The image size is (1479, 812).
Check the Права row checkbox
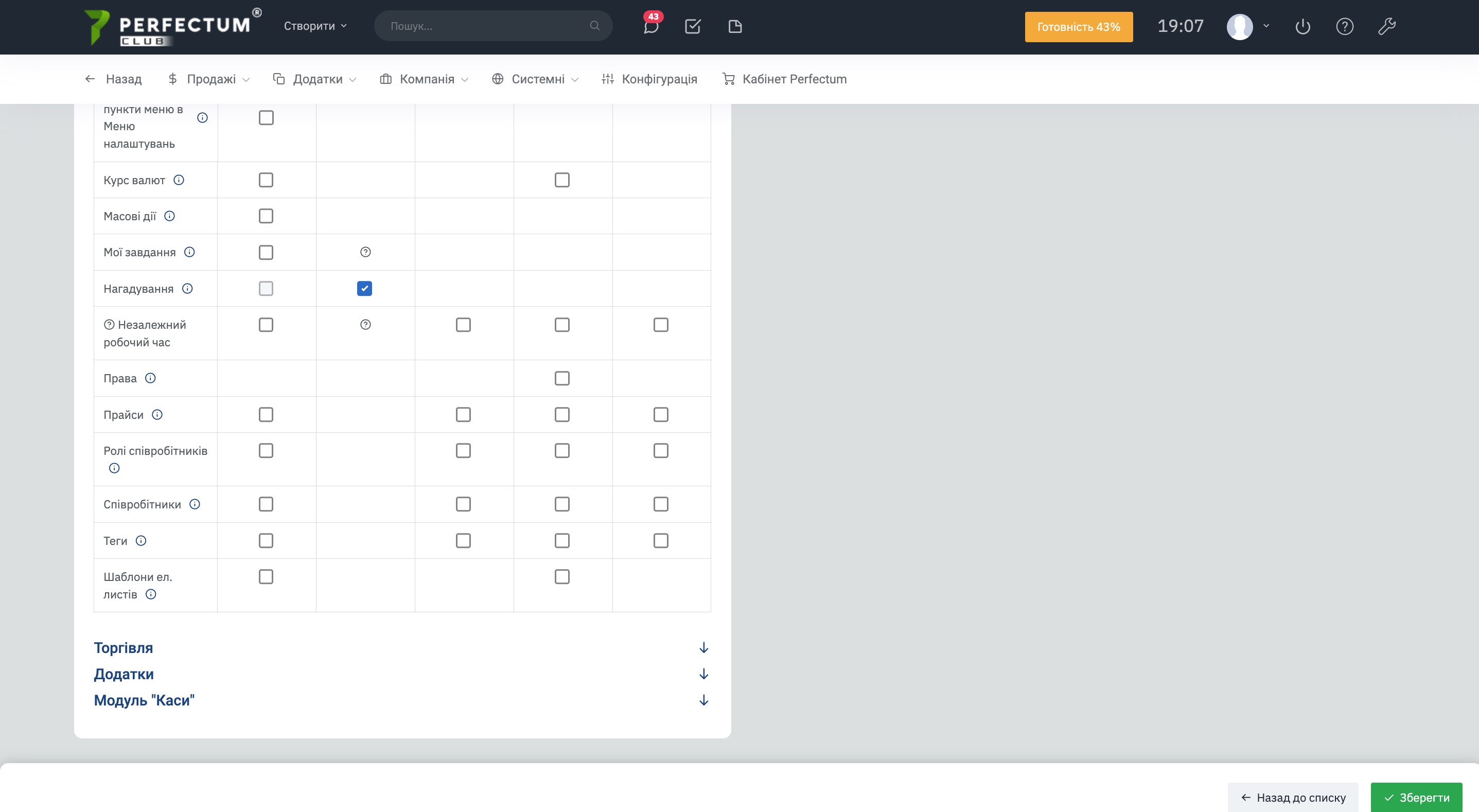pos(562,378)
